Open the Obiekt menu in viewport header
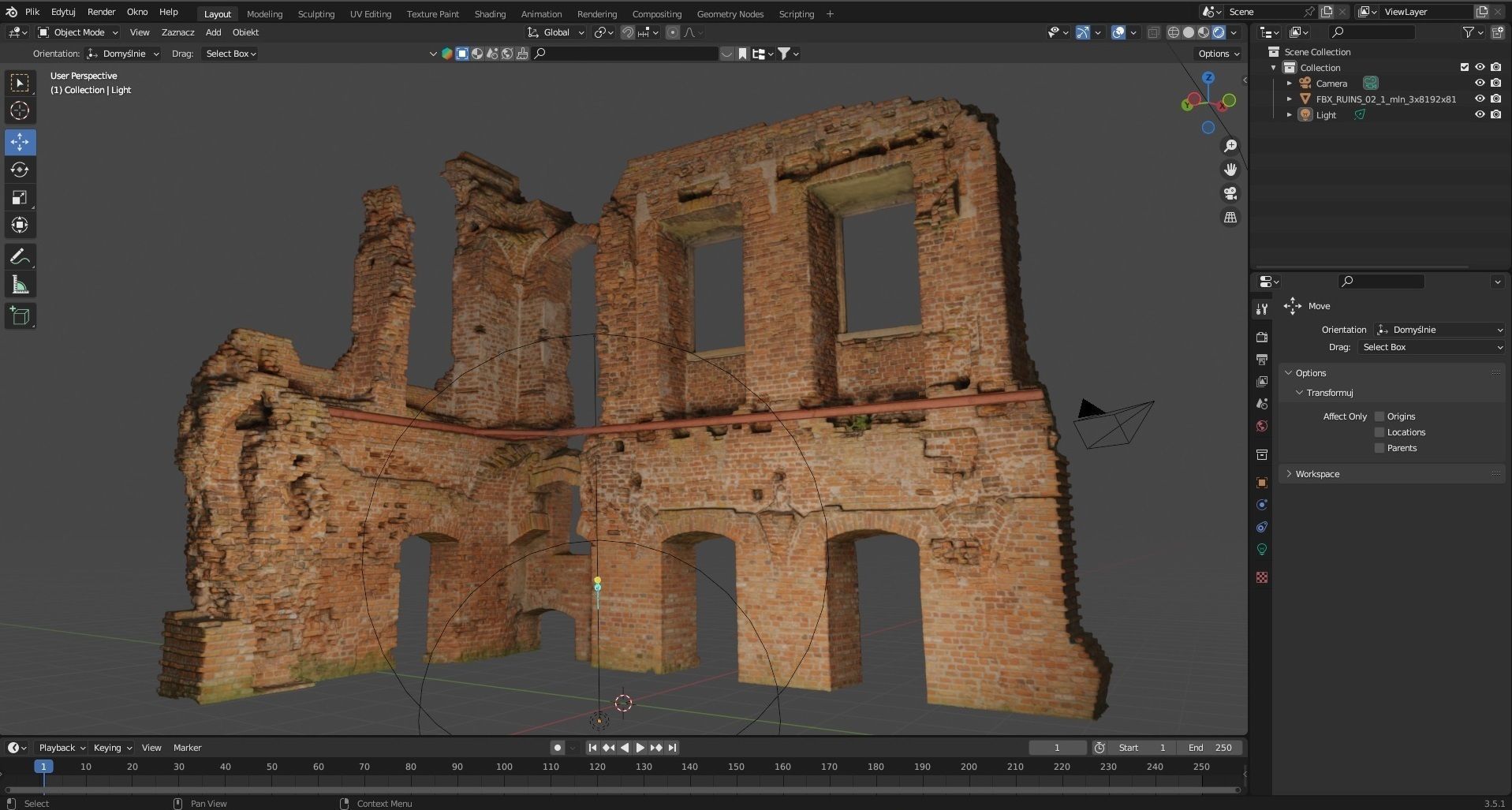 (x=245, y=32)
